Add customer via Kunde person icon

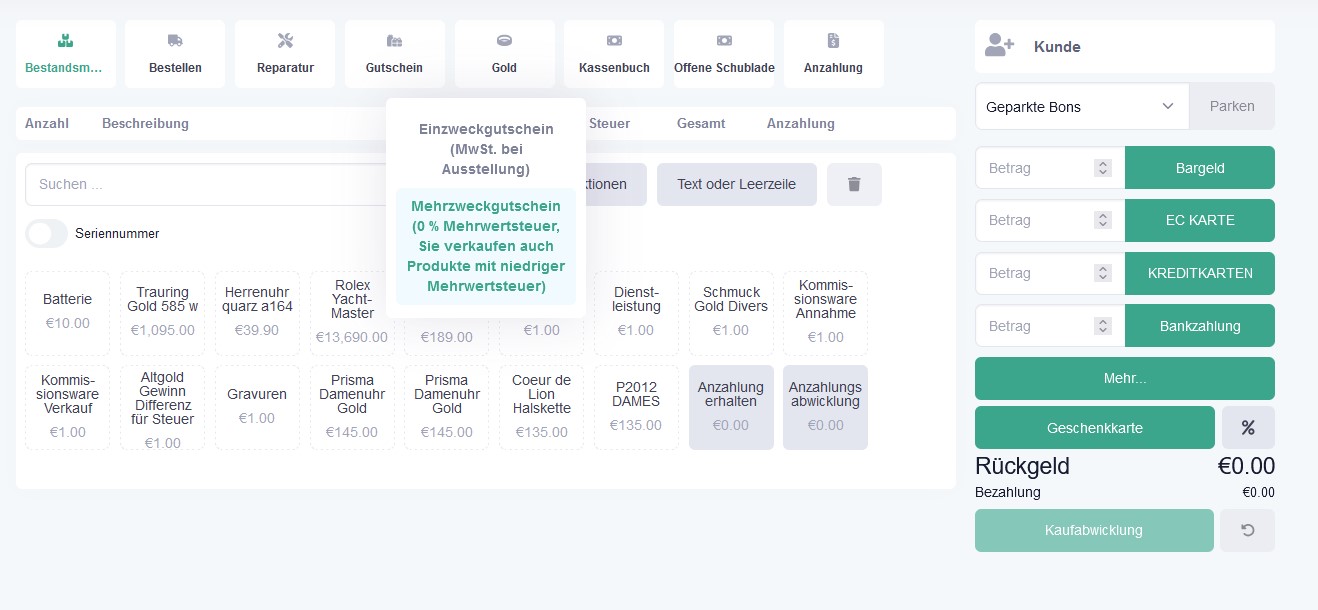(999, 46)
